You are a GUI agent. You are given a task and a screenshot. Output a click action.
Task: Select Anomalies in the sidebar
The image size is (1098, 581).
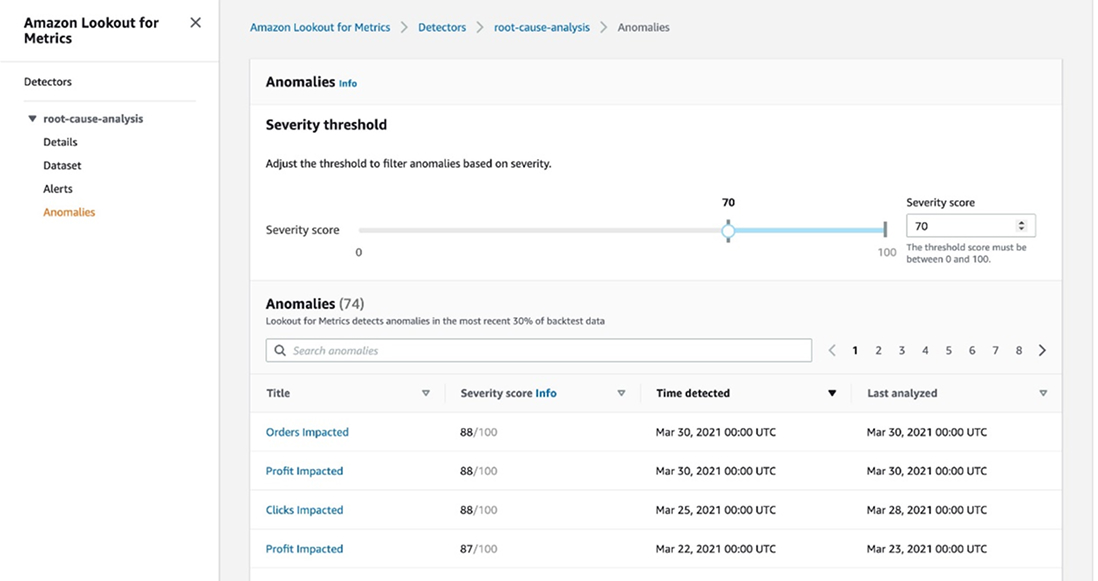[x=69, y=212]
